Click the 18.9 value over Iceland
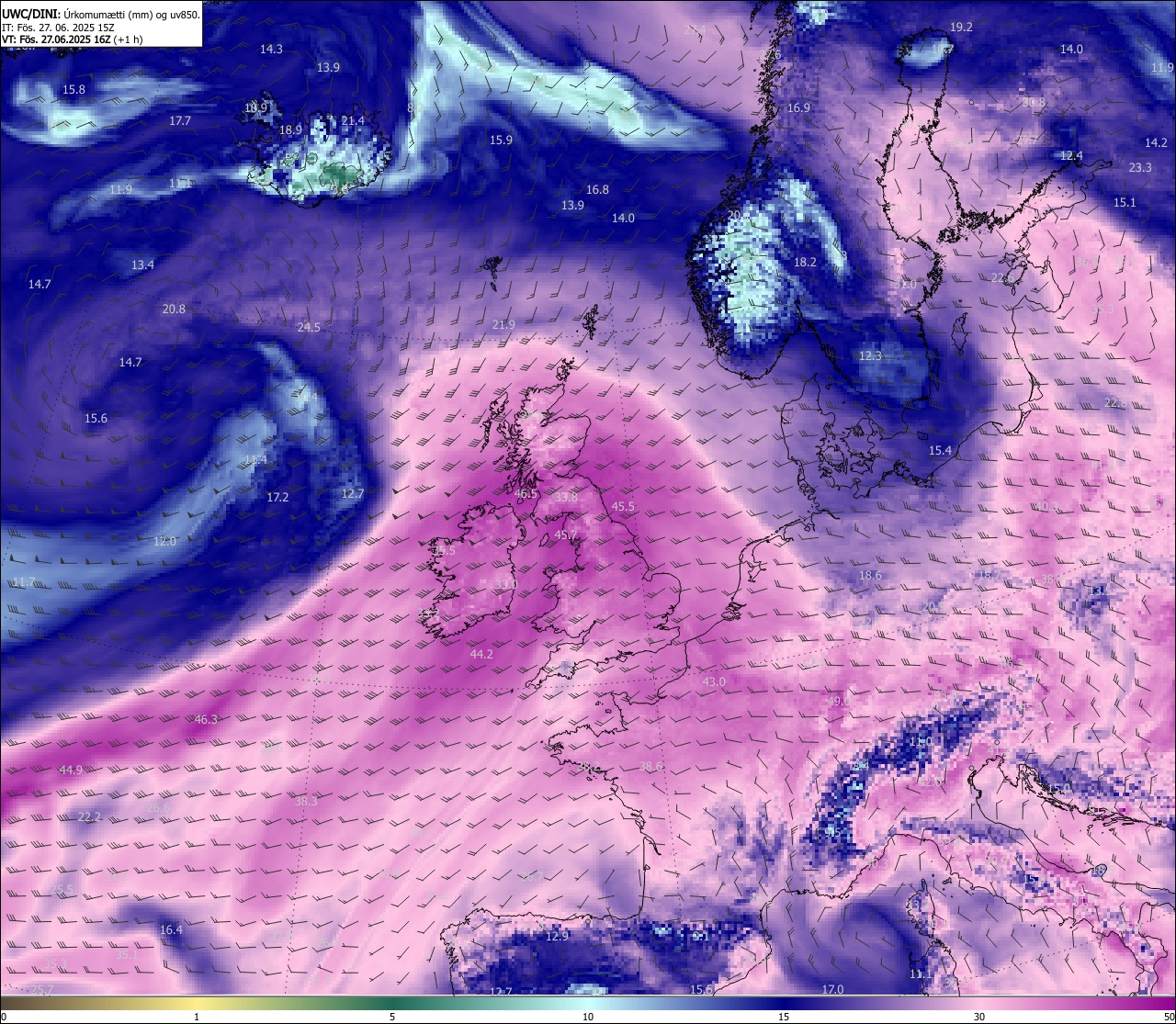The width and height of the screenshot is (1176, 1024). pos(290,130)
